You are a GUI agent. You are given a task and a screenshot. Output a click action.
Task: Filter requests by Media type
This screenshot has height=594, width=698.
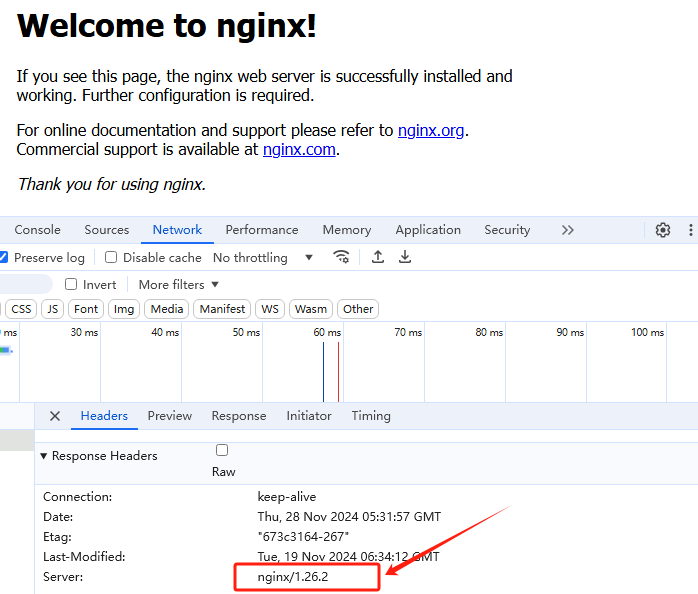166,309
